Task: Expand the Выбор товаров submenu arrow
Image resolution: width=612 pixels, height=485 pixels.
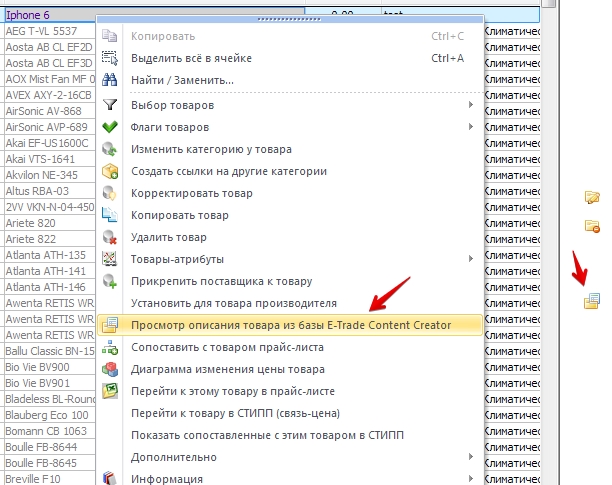Action: pos(471,105)
